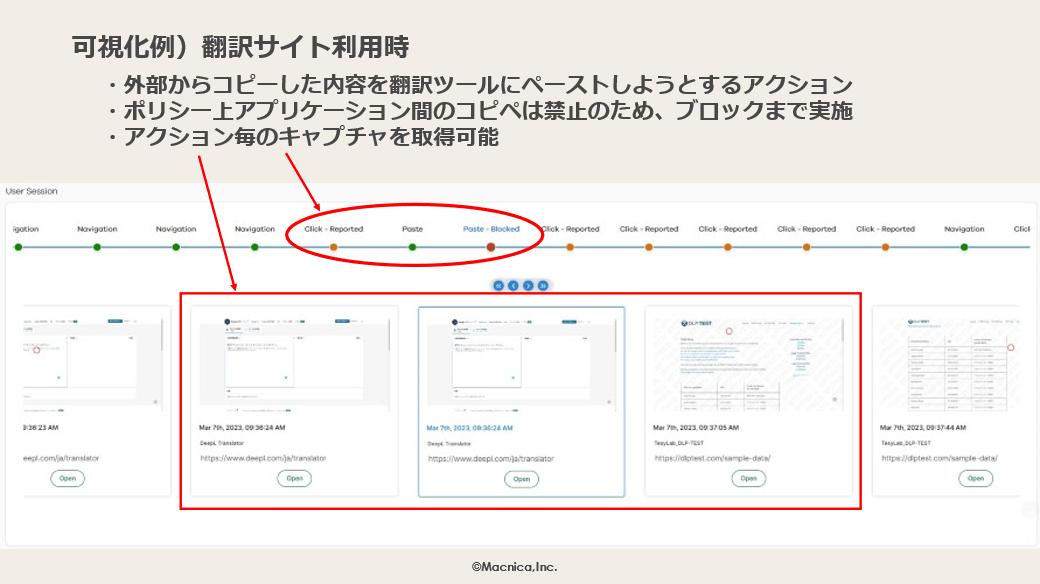Click DLP-TEST thumbnail of 09:37:05 AM card
1040x584 pixels.
pos(749,364)
